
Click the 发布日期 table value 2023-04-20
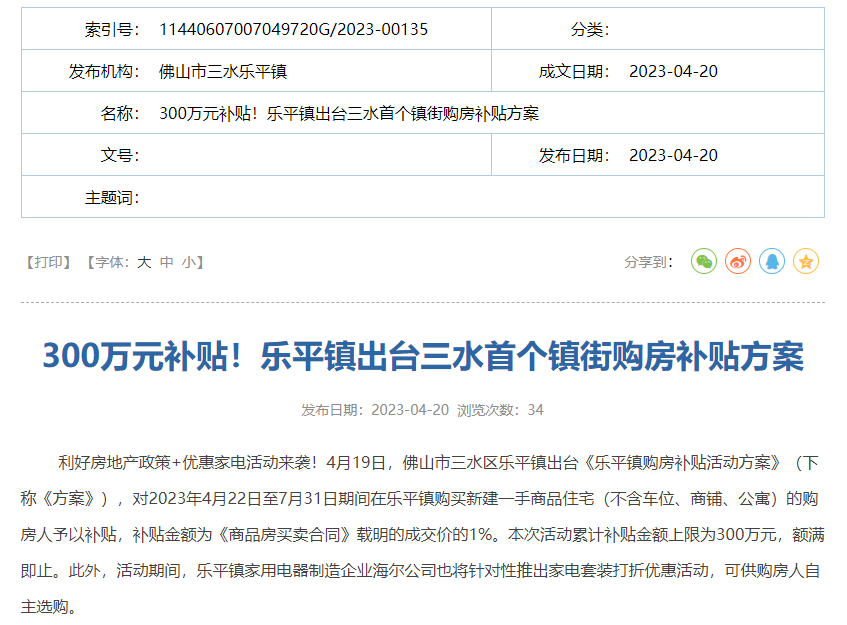(x=673, y=156)
